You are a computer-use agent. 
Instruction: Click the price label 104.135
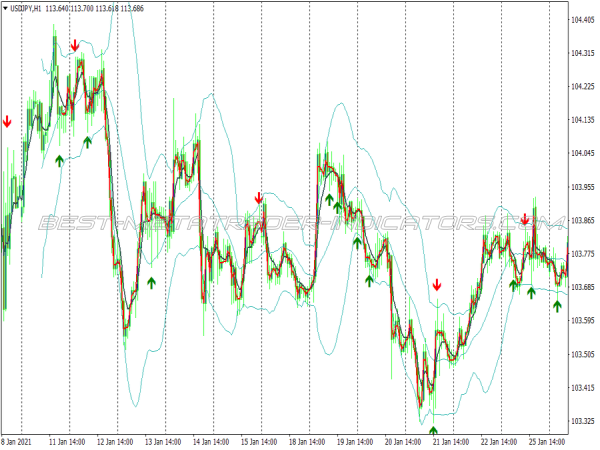[583, 120]
